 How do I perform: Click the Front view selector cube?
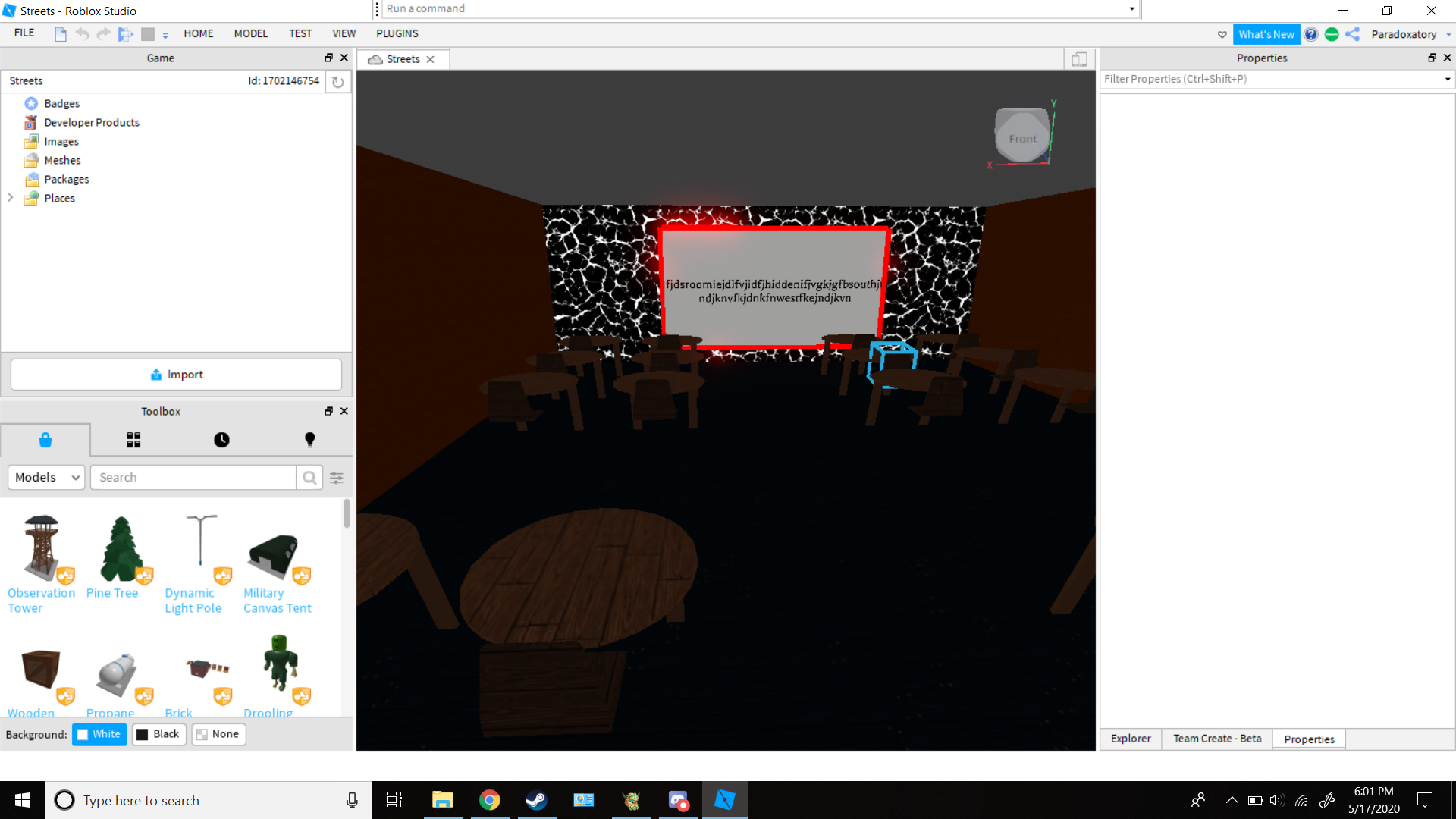click(x=1022, y=137)
